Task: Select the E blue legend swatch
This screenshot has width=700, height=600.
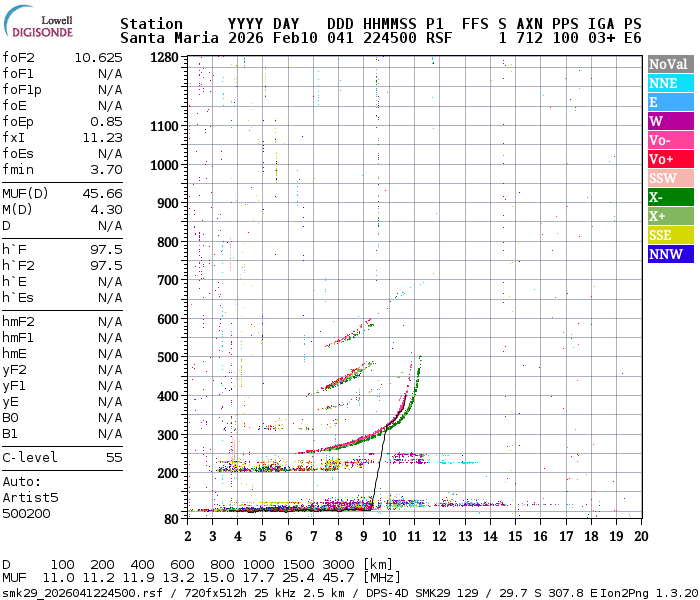Action: [671, 102]
